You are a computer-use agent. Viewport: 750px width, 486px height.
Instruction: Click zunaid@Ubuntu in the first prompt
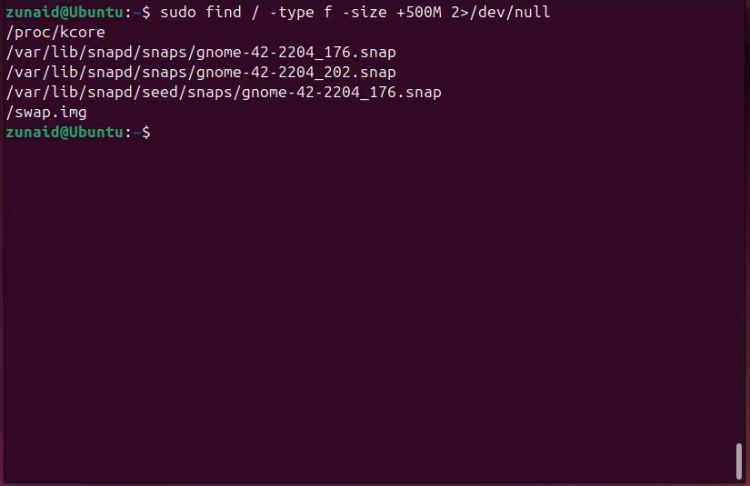point(65,12)
